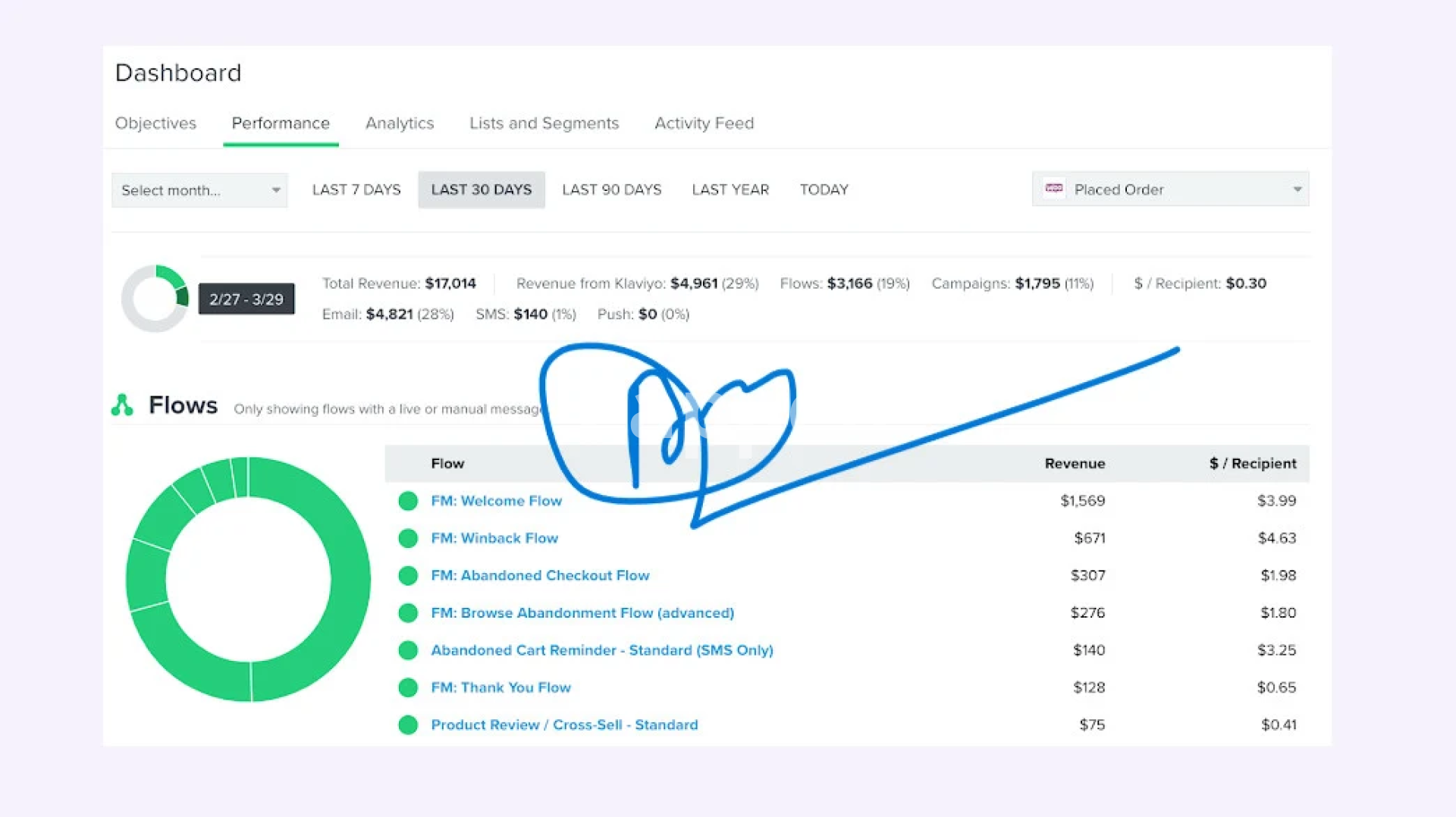Click the green Flows section icon
1456x817 pixels.
[x=122, y=405]
